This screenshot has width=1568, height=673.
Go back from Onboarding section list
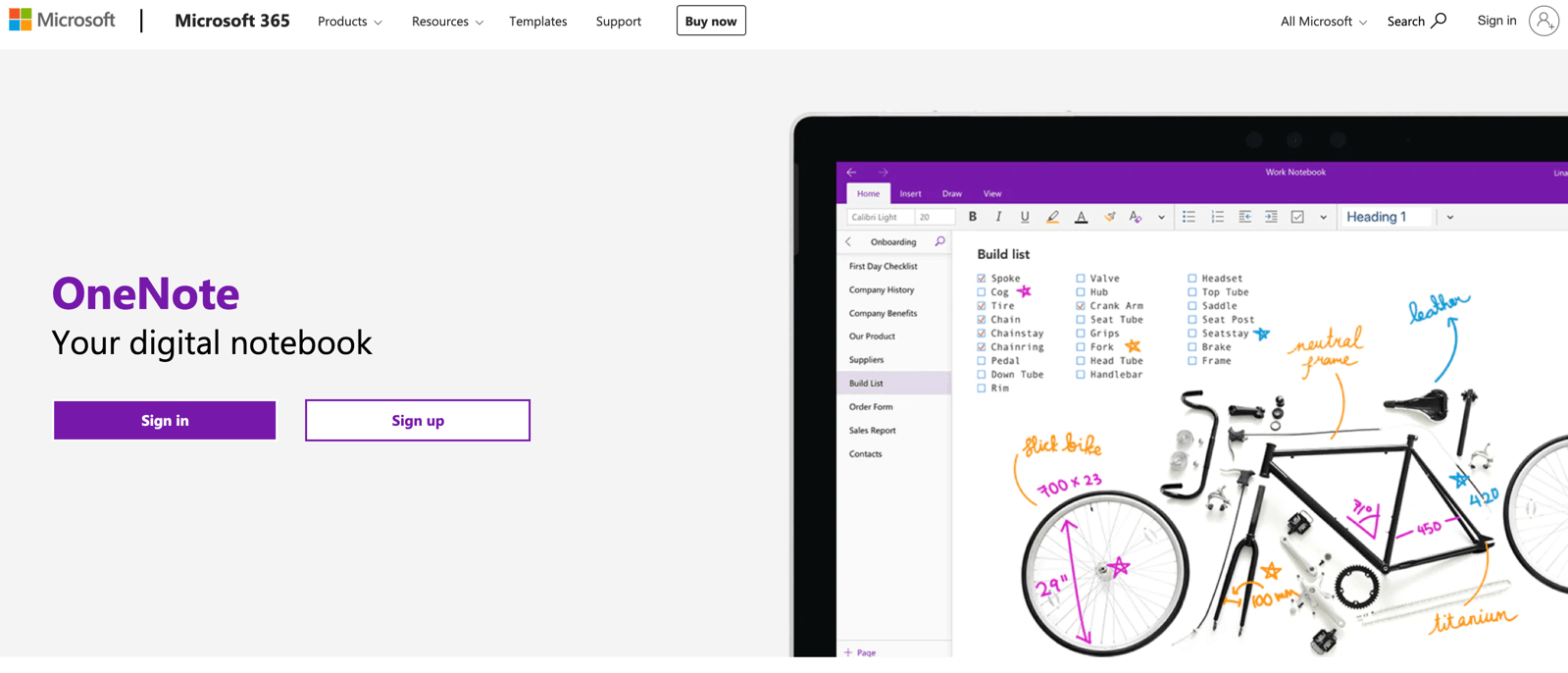[848, 241]
